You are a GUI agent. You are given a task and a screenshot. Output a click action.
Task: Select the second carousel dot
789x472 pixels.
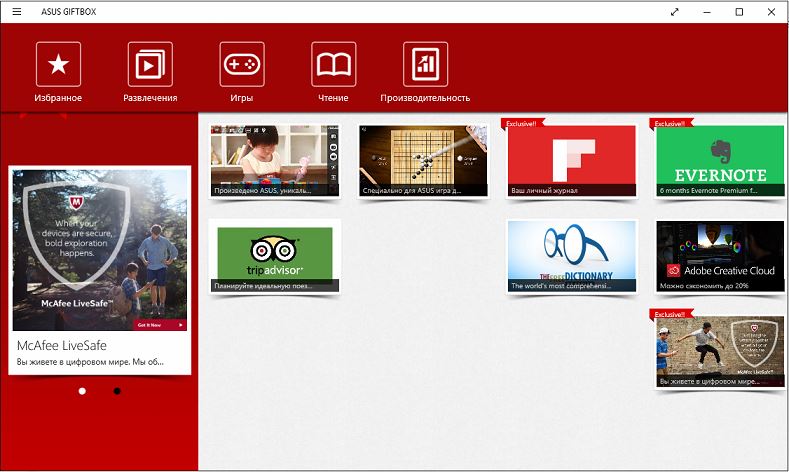pos(117,391)
